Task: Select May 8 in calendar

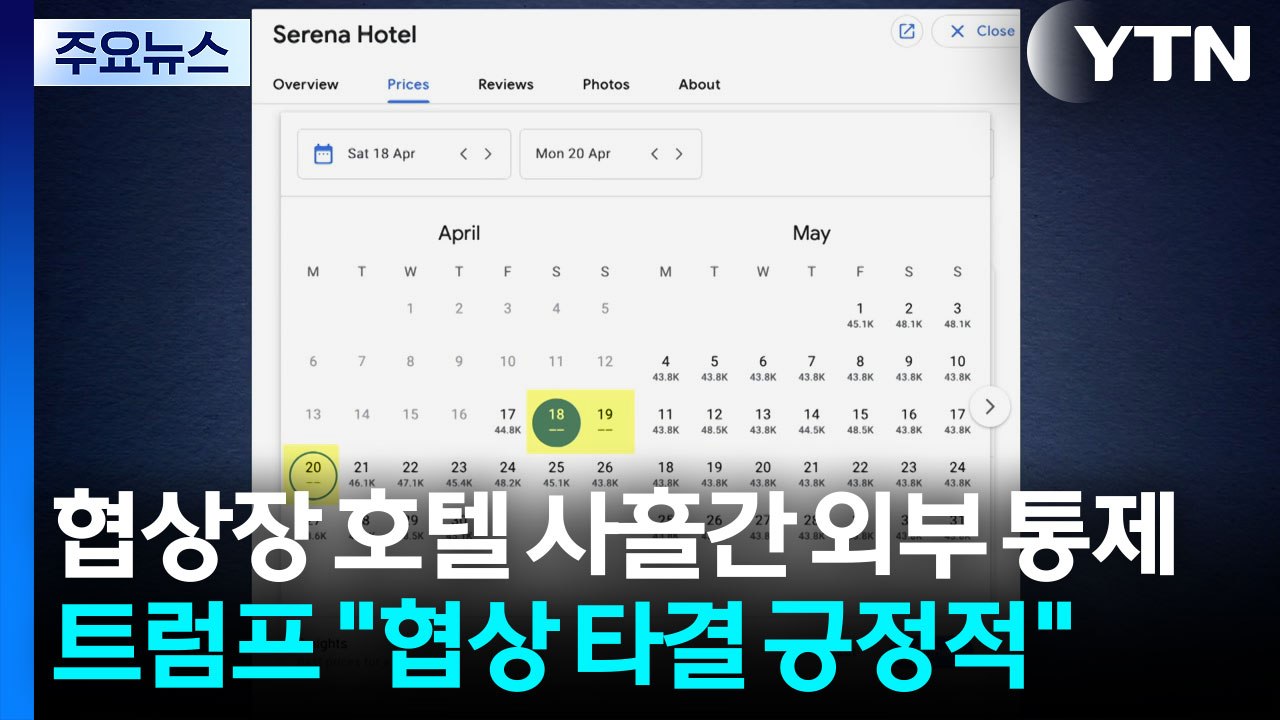Action: pos(860,368)
